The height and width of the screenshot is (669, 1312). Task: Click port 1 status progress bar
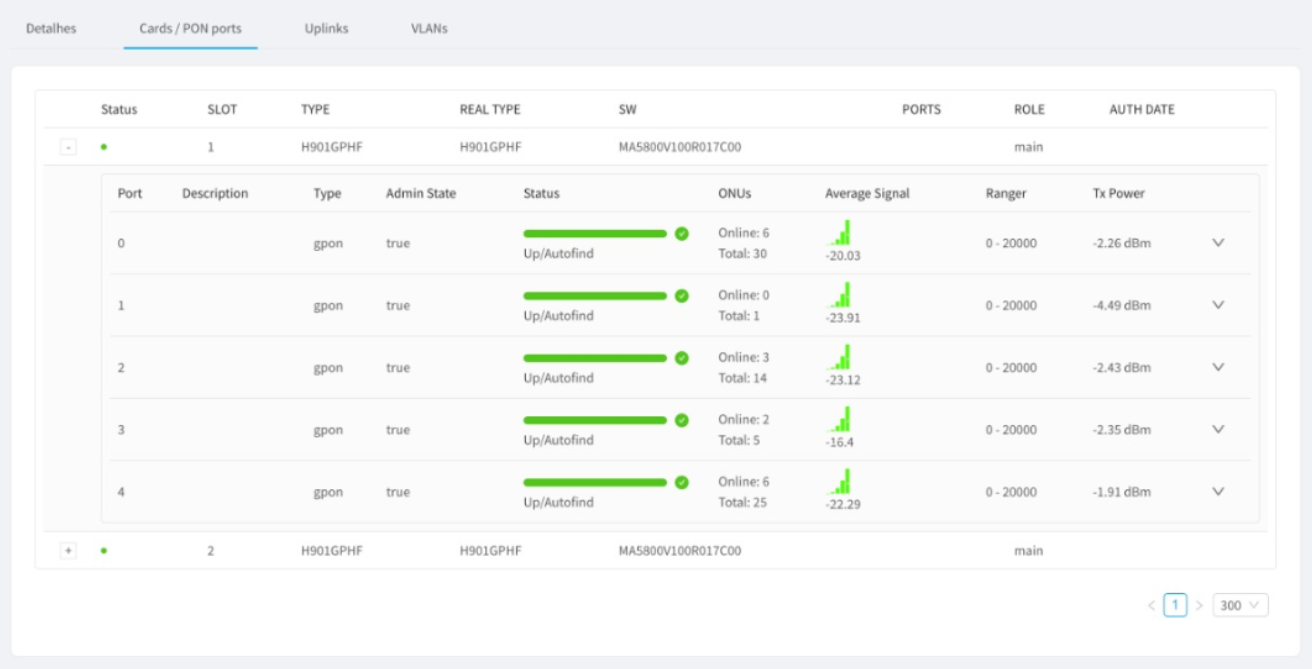[x=594, y=296]
